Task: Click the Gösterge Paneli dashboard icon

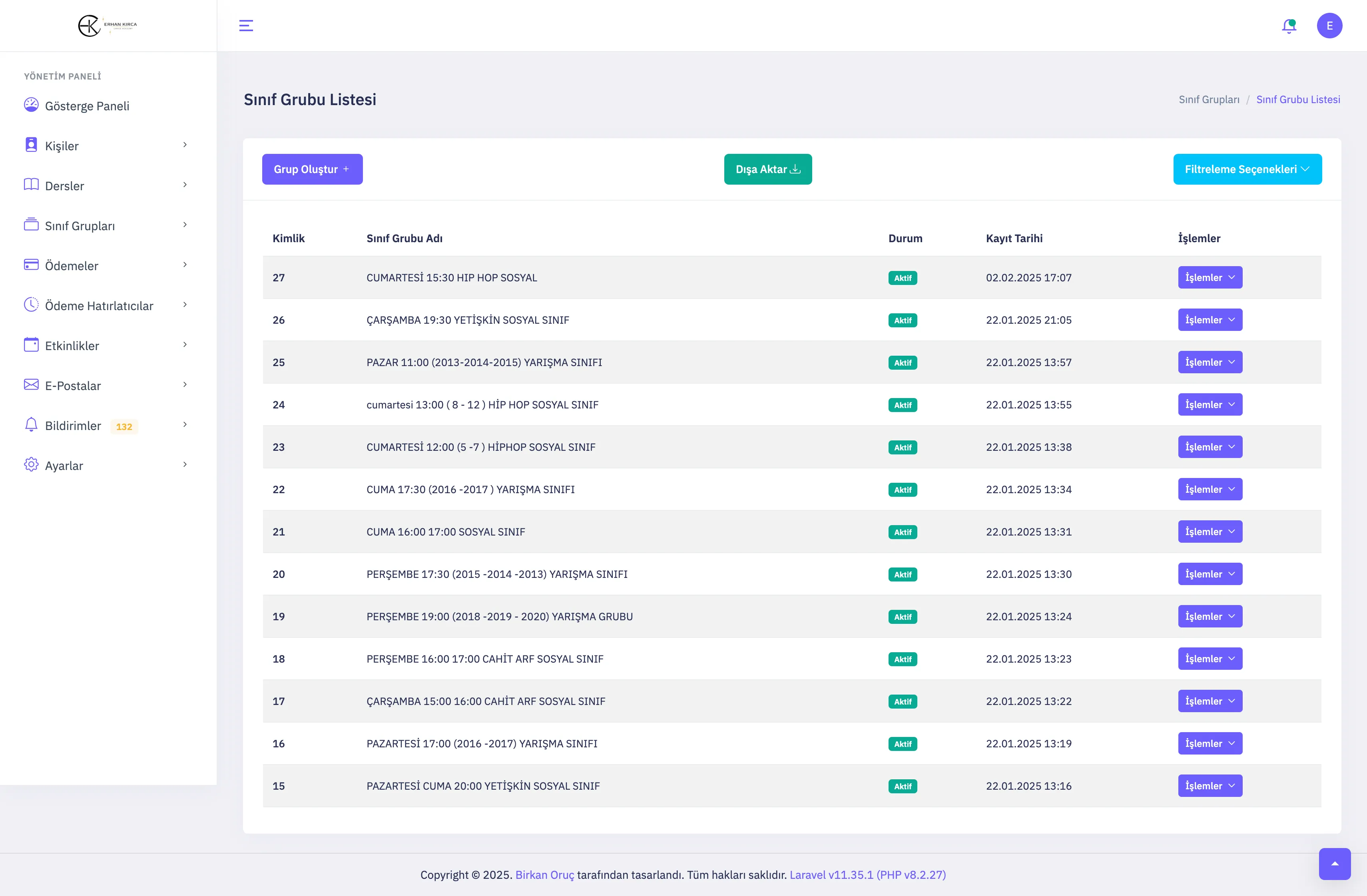Action: pyautogui.click(x=31, y=105)
